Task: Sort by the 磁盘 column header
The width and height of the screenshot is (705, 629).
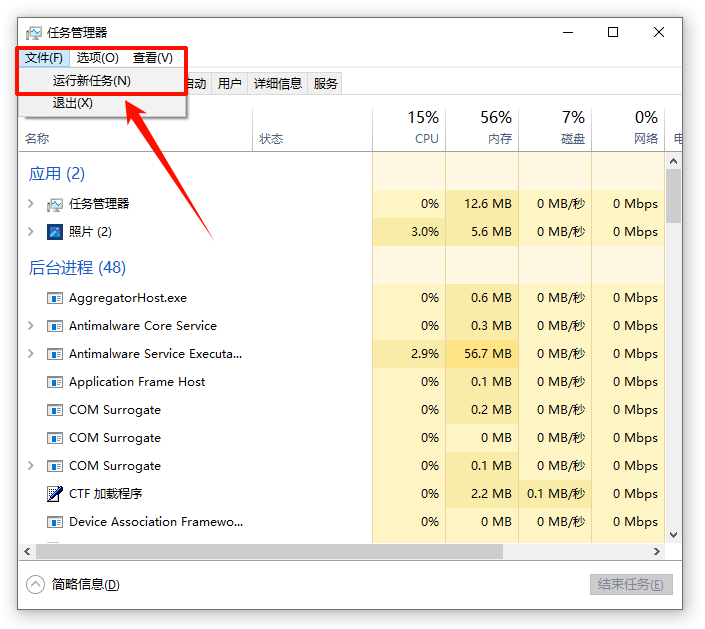Action: pyautogui.click(x=555, y=129)
